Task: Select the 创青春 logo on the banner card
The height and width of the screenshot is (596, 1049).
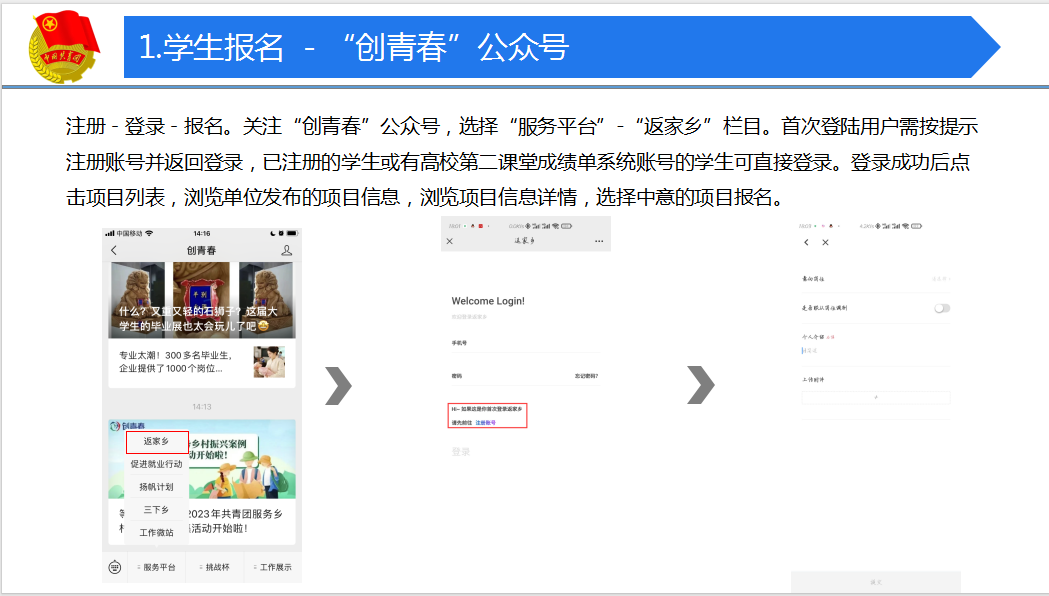Action: 127,426
